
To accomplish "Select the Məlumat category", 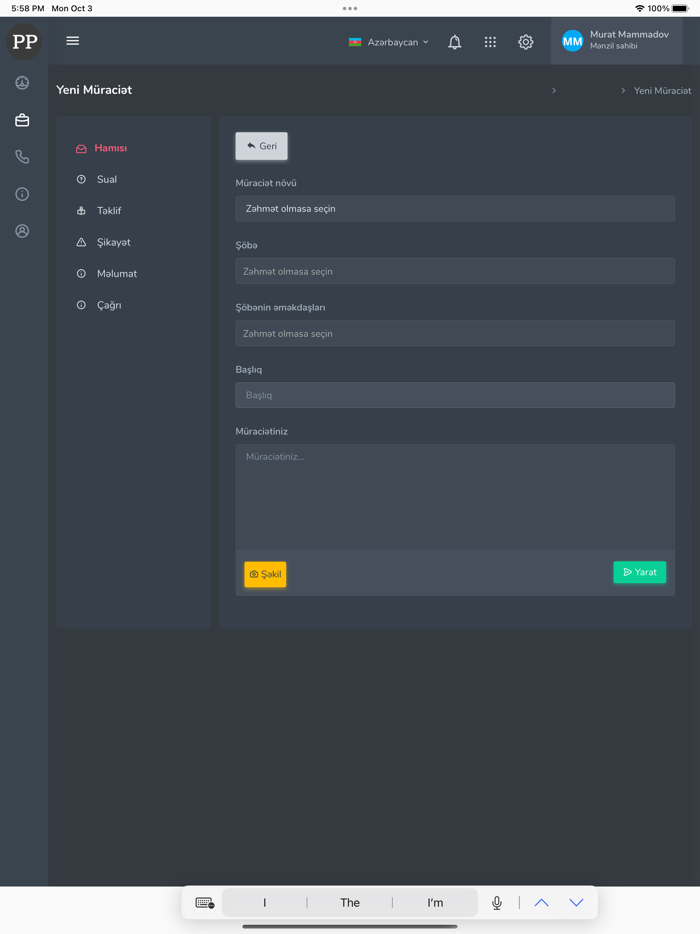I will point(107,274).
